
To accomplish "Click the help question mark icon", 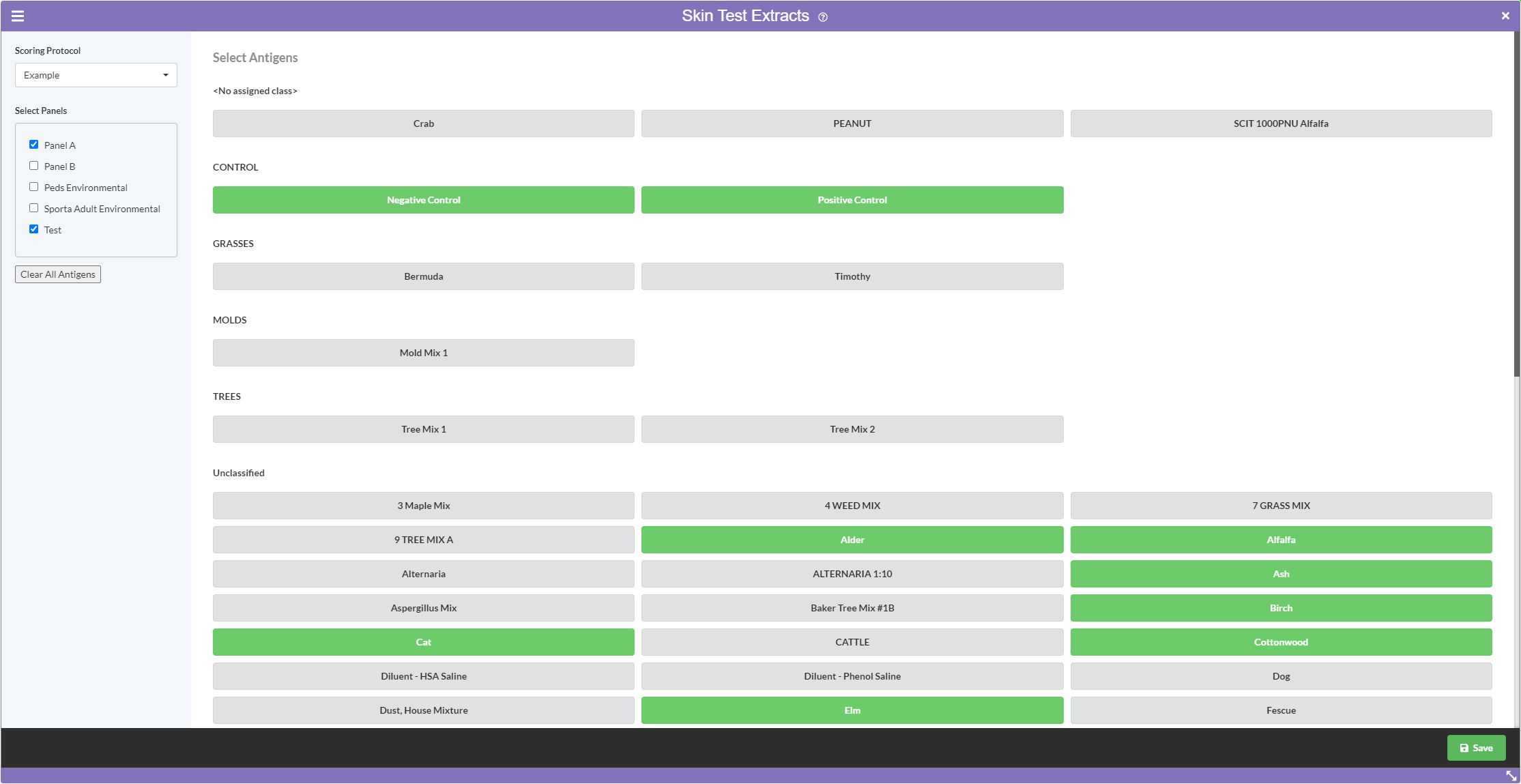I will pos(823,17).
